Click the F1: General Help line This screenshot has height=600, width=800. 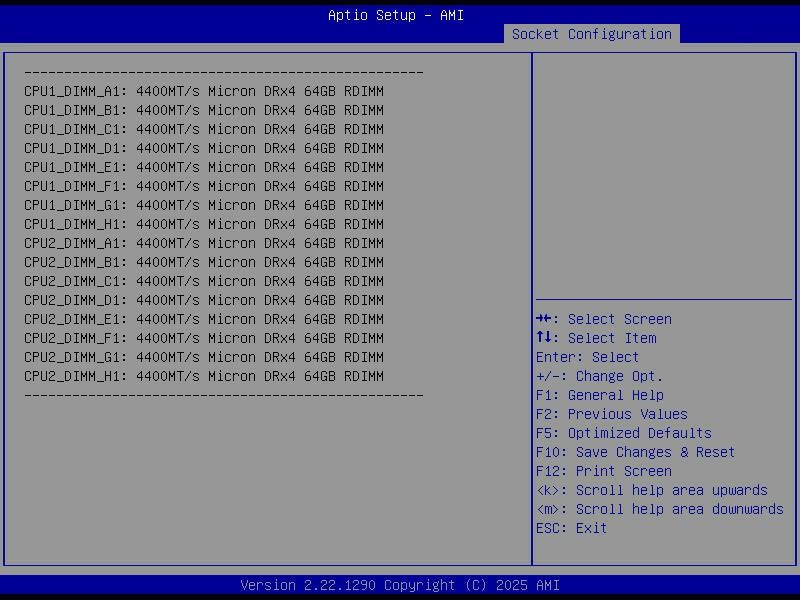pyautogui.click(x=600, y=395)
